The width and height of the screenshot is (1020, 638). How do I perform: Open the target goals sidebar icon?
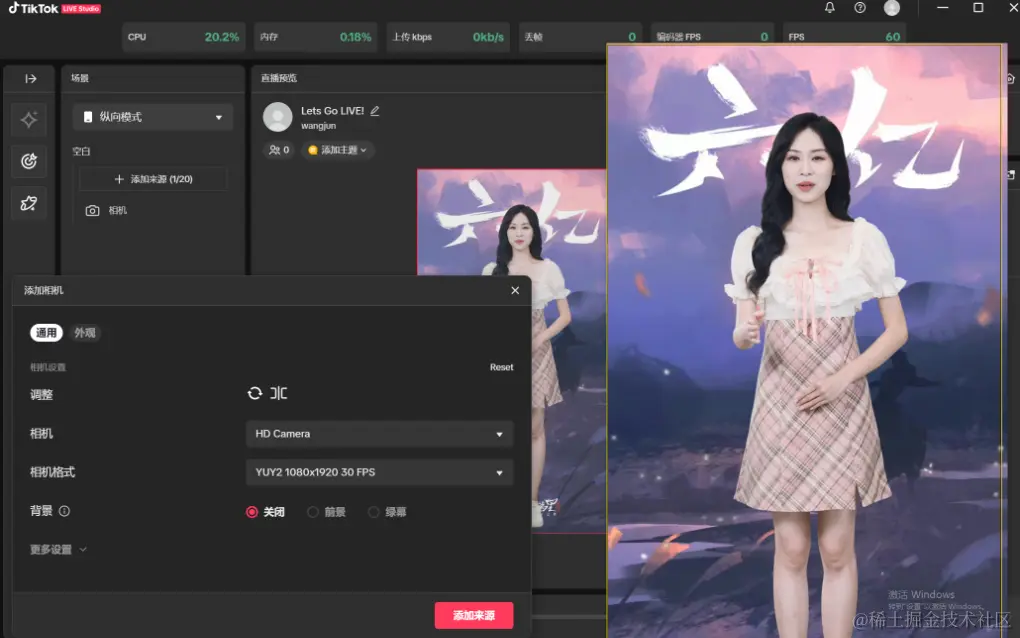click(29, 161)
